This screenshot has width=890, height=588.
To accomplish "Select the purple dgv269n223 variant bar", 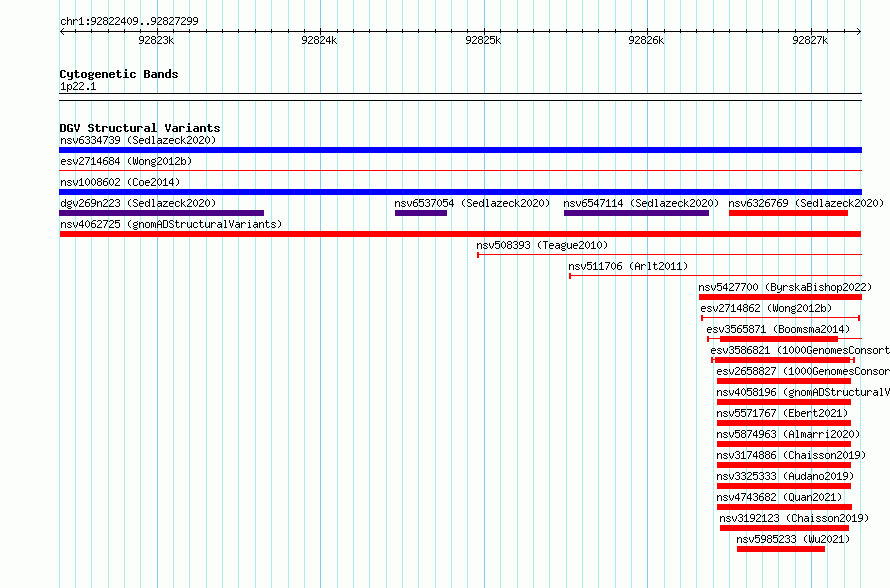I will (x=162, y=213).
